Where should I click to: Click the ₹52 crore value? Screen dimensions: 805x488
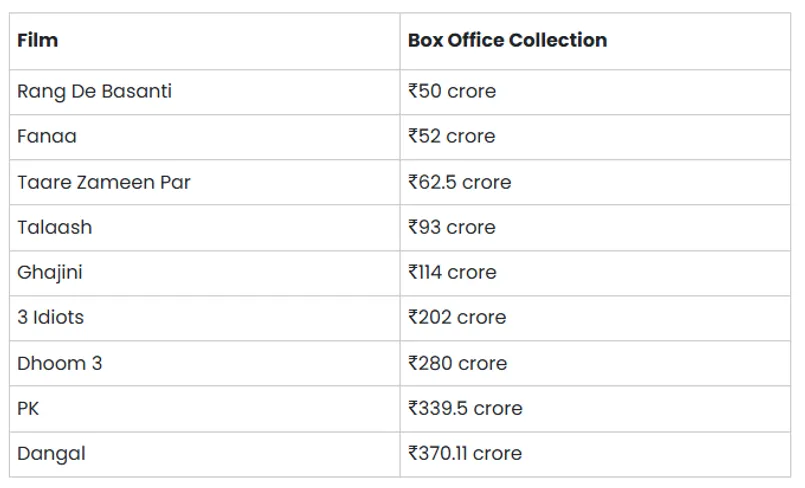tap(452, 137)
